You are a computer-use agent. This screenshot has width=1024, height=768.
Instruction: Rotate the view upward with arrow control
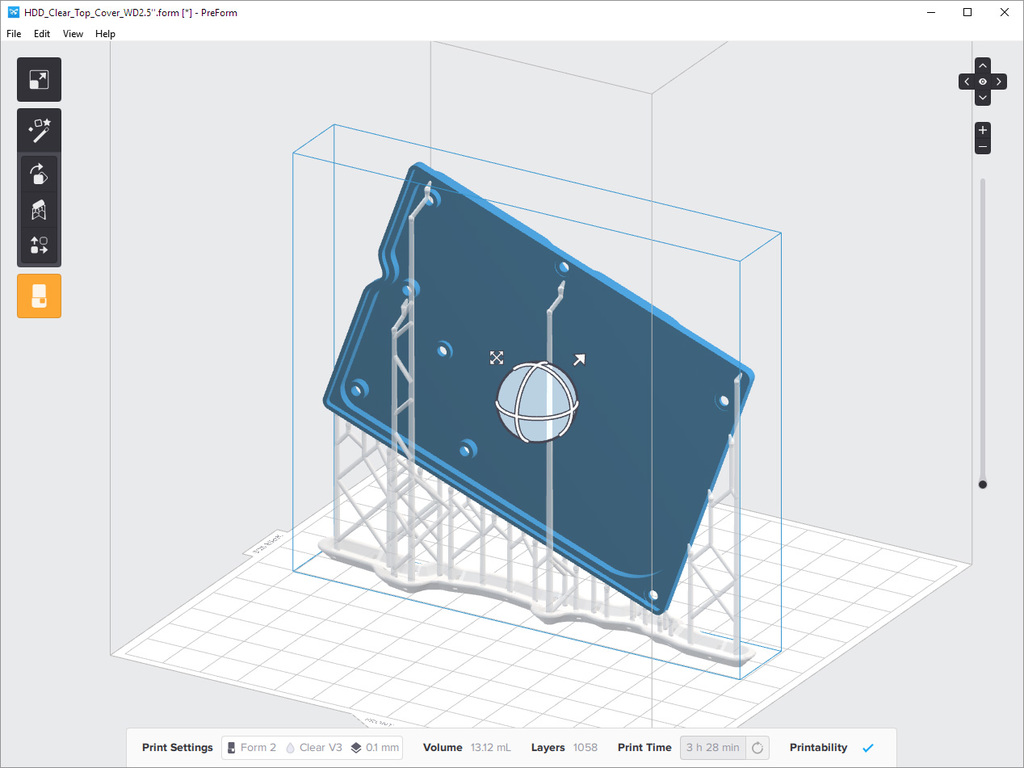(x=982, y=65)
